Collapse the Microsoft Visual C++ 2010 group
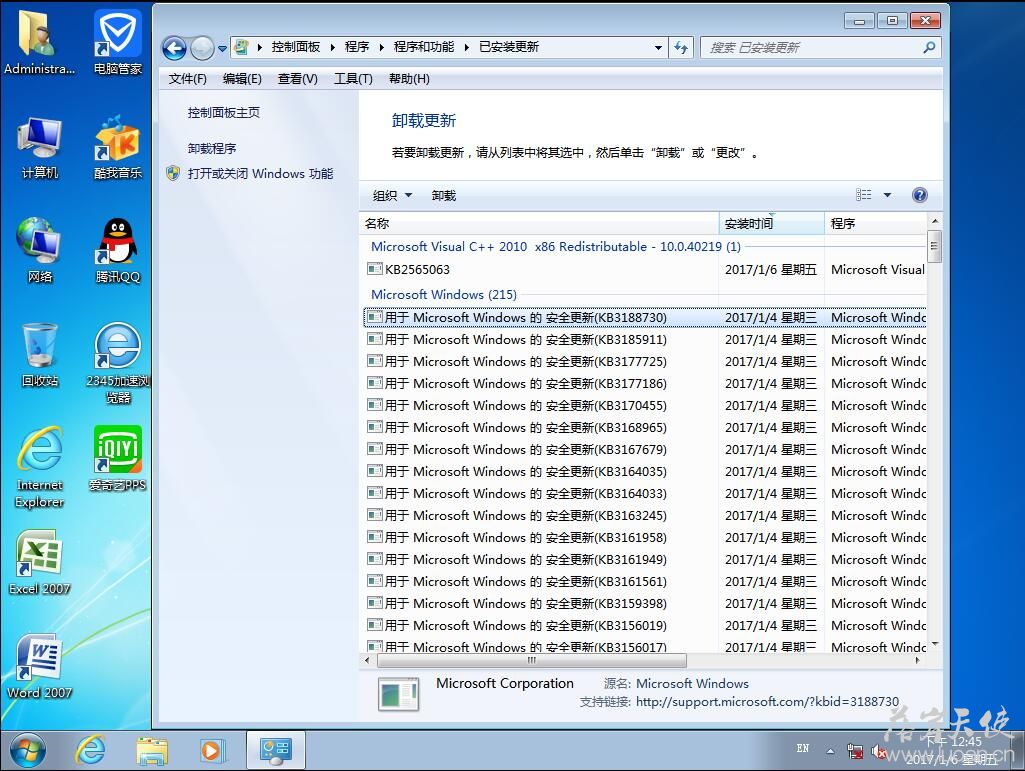1025x771 pixels. pos(556,247)
